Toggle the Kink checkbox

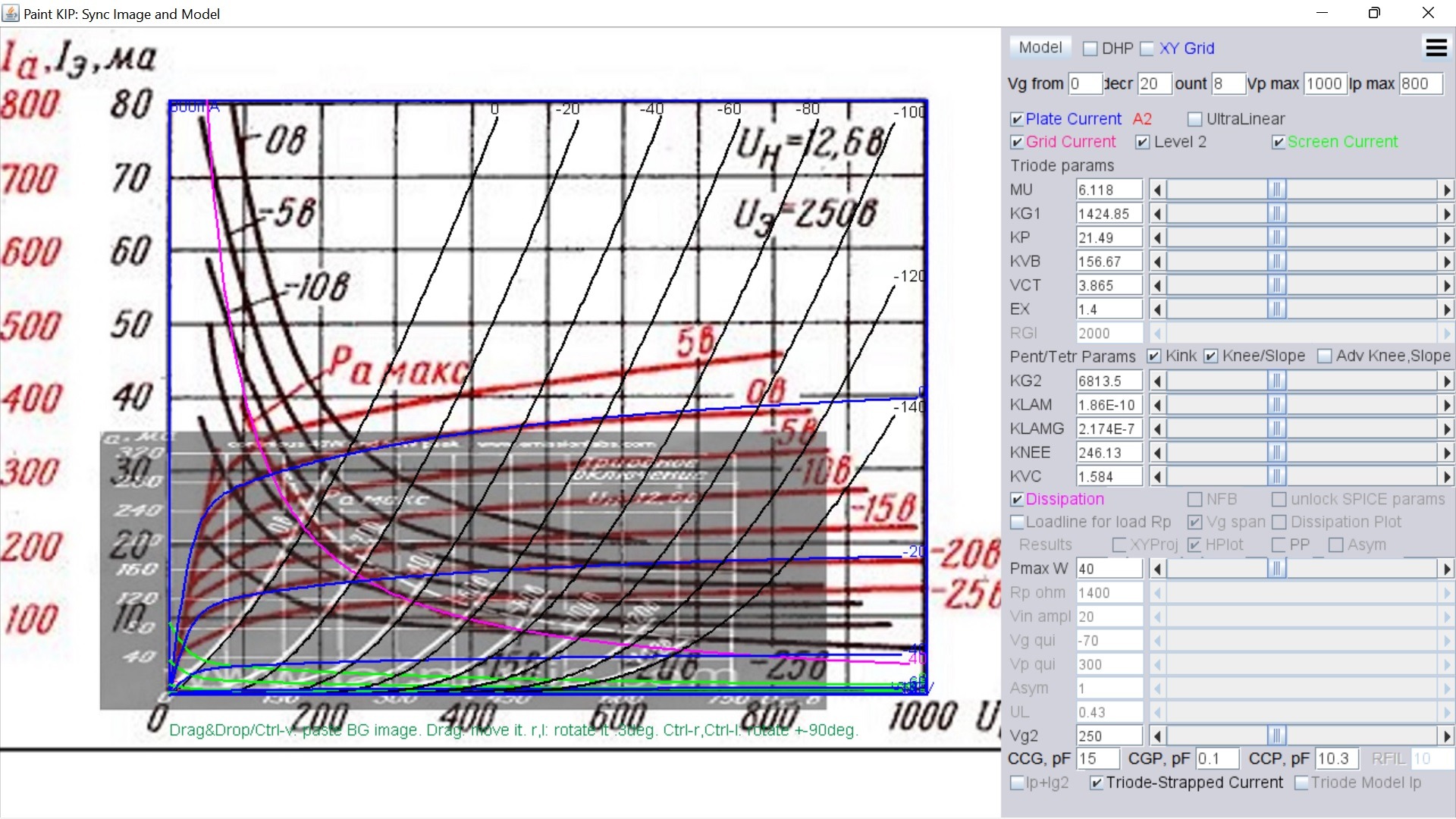1154,356
